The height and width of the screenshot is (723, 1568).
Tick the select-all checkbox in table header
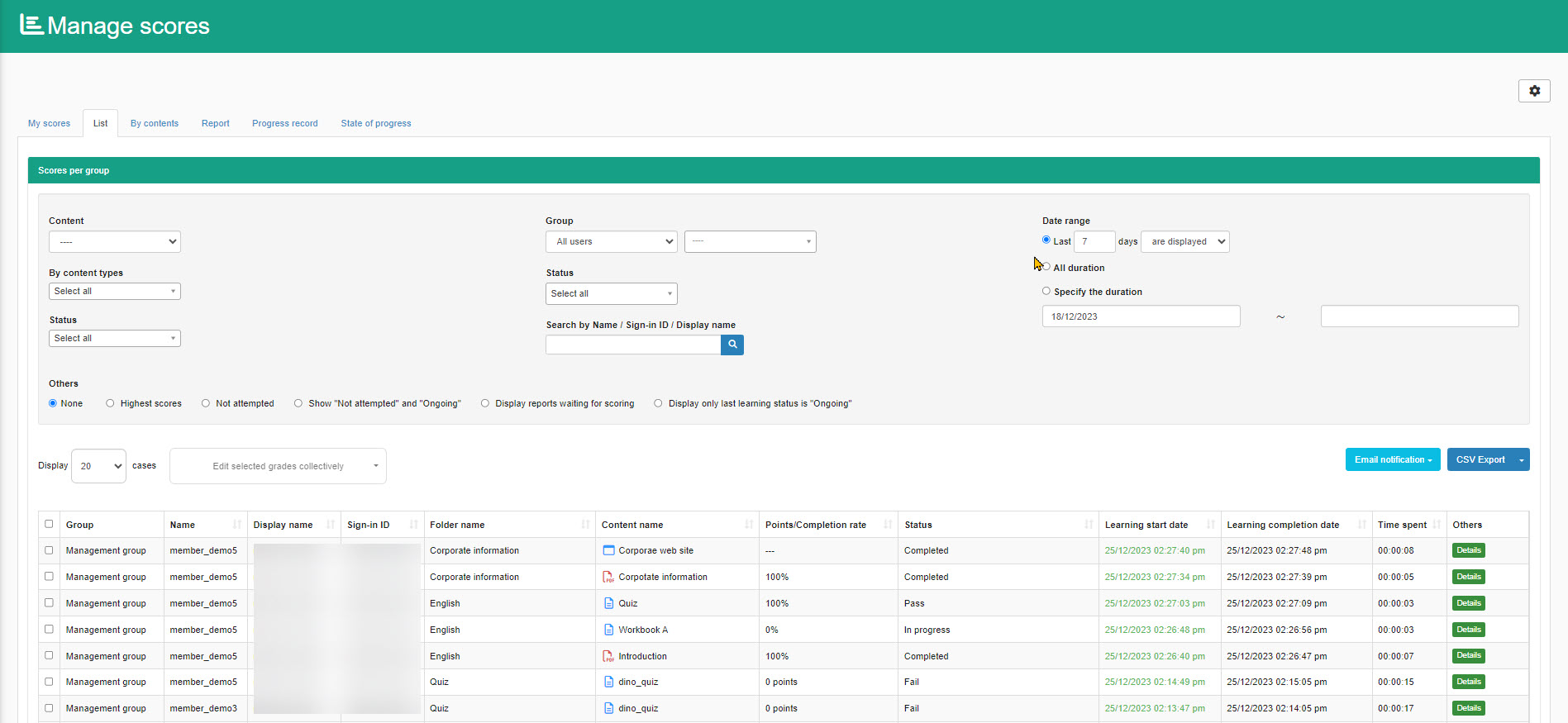click(49, 524)
